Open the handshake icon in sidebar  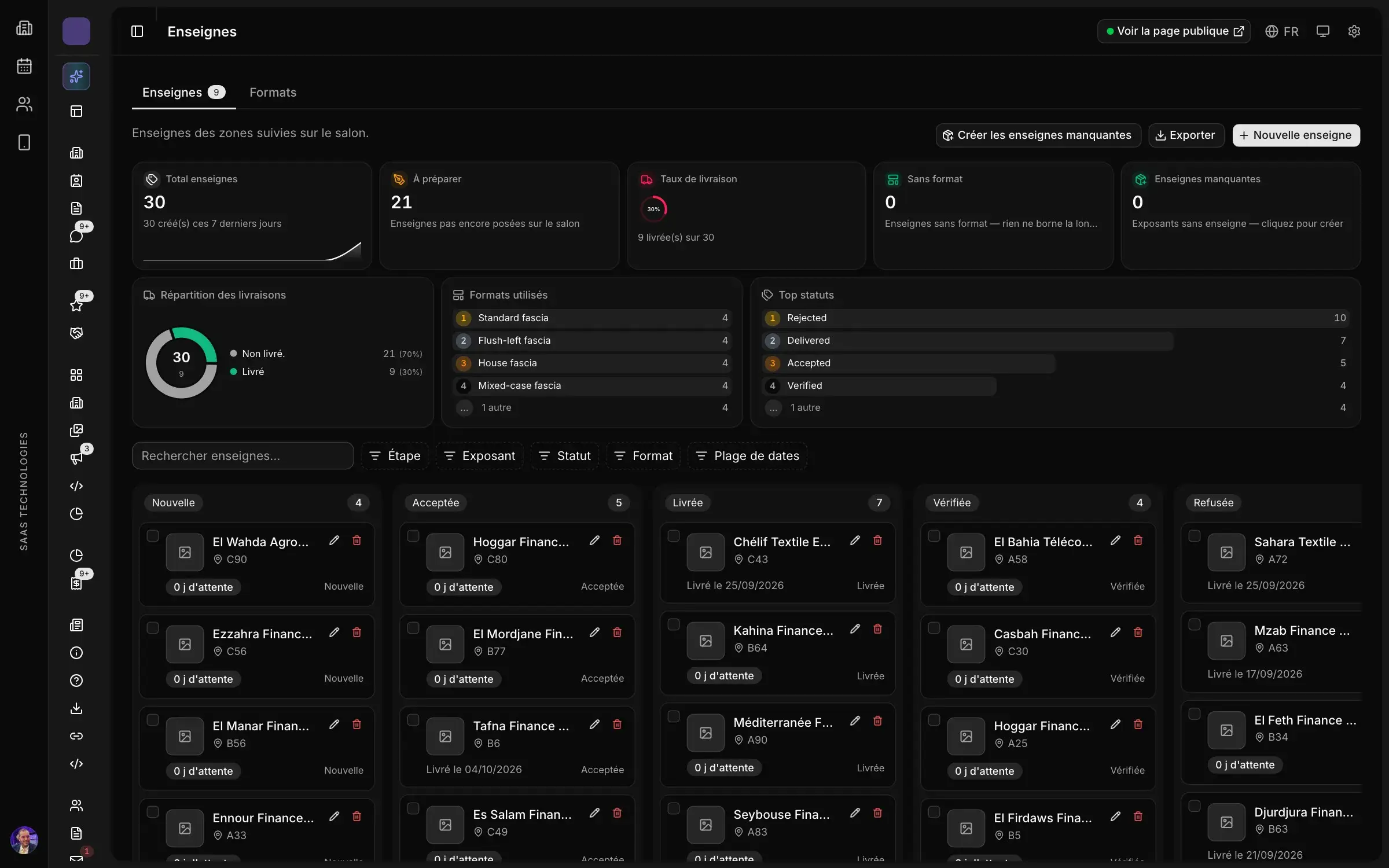point(76,333)
